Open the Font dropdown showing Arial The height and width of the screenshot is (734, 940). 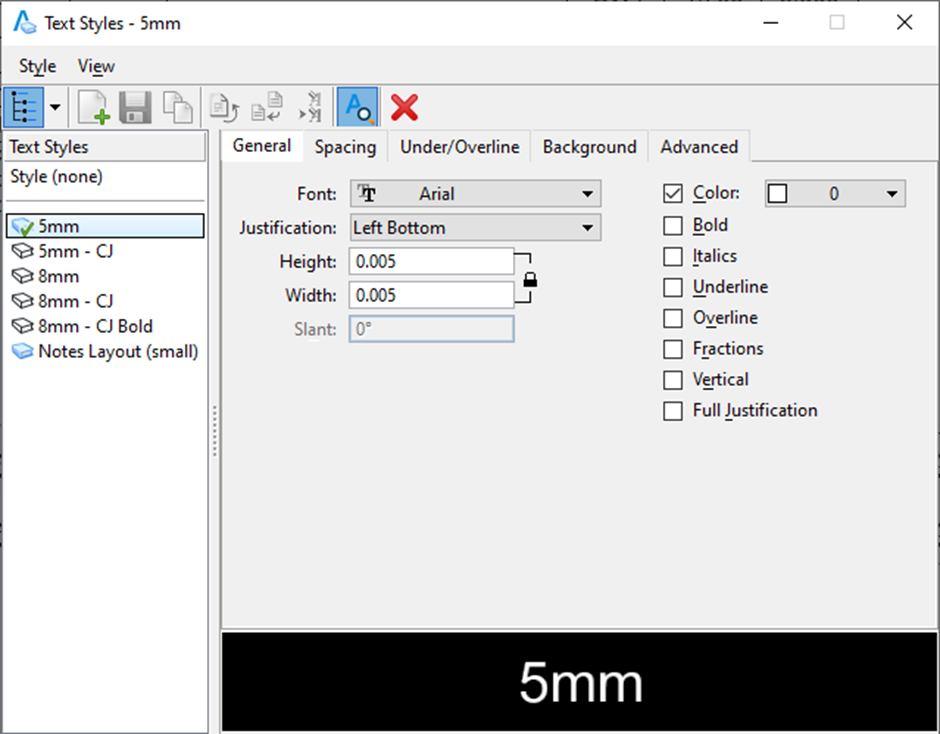tap(475, 194)
